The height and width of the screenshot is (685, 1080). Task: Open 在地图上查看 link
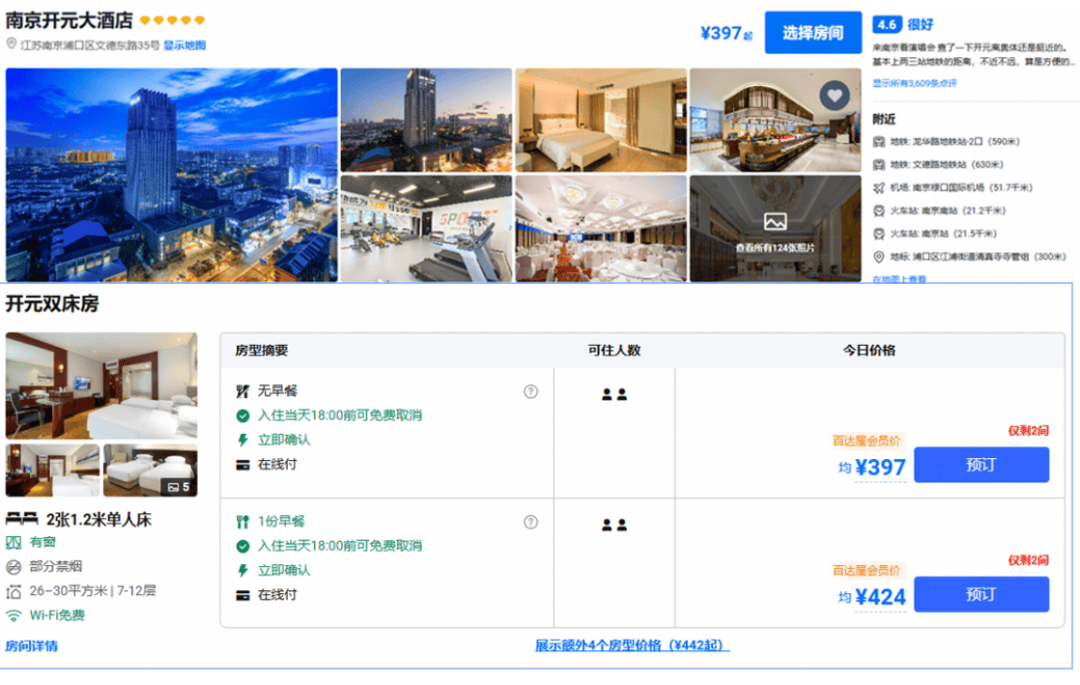(x=899, y=279)
